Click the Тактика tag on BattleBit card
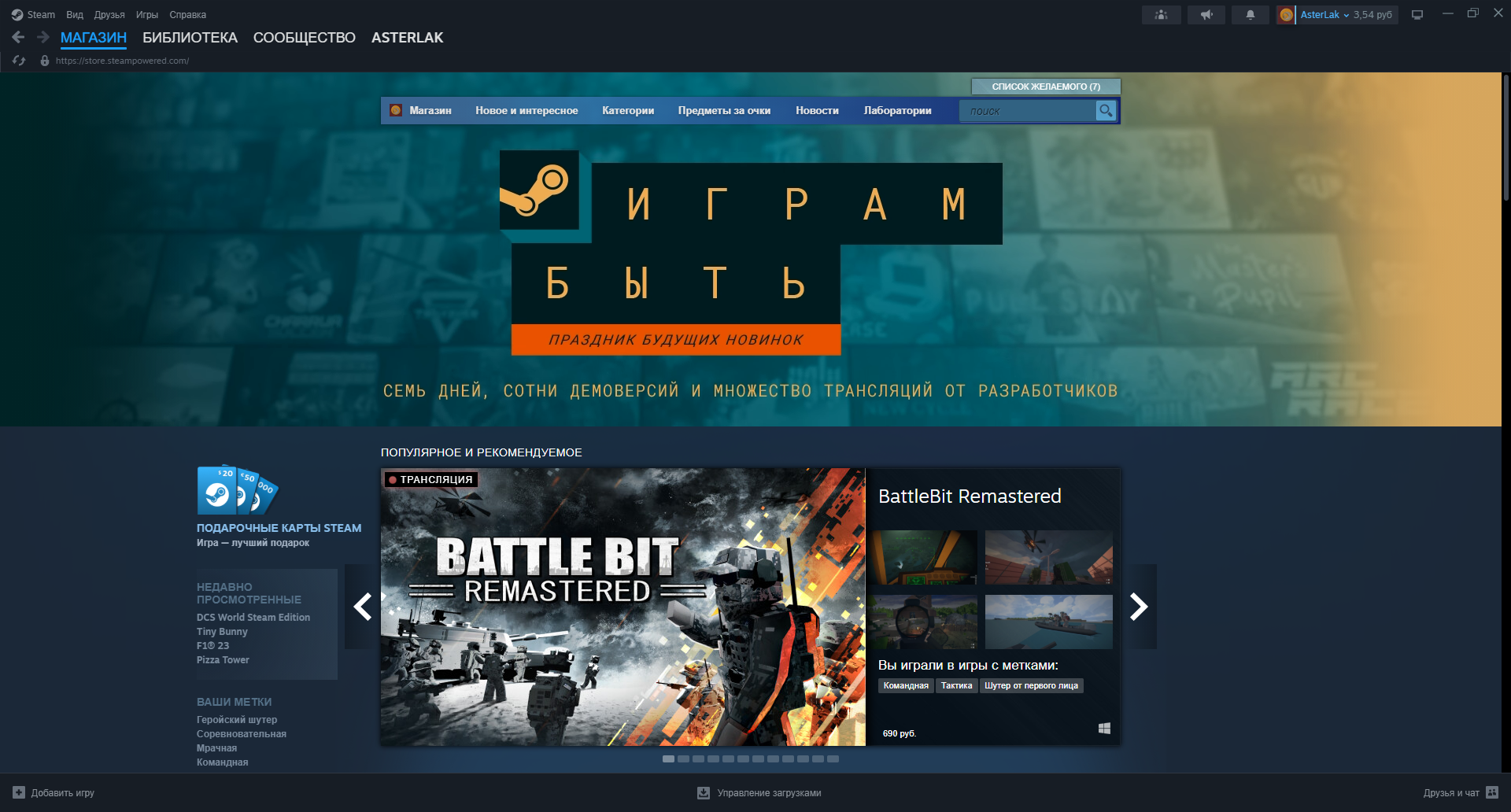This screenshot has height=812, width=1511. click(957, 686)
